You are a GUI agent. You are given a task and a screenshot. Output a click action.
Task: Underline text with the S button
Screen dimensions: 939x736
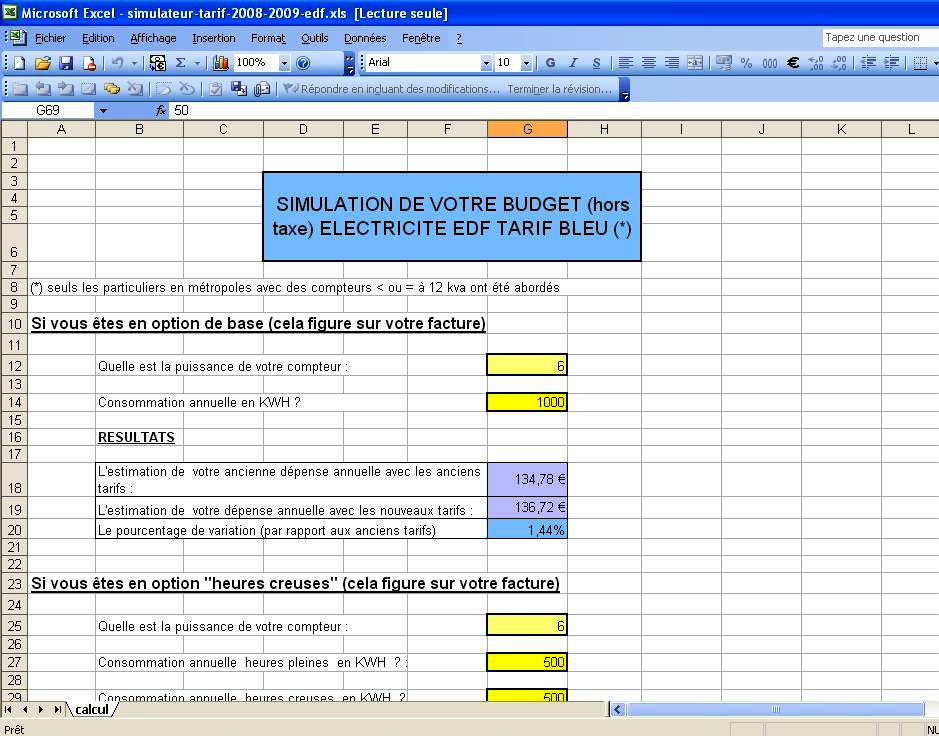point(596,63)
